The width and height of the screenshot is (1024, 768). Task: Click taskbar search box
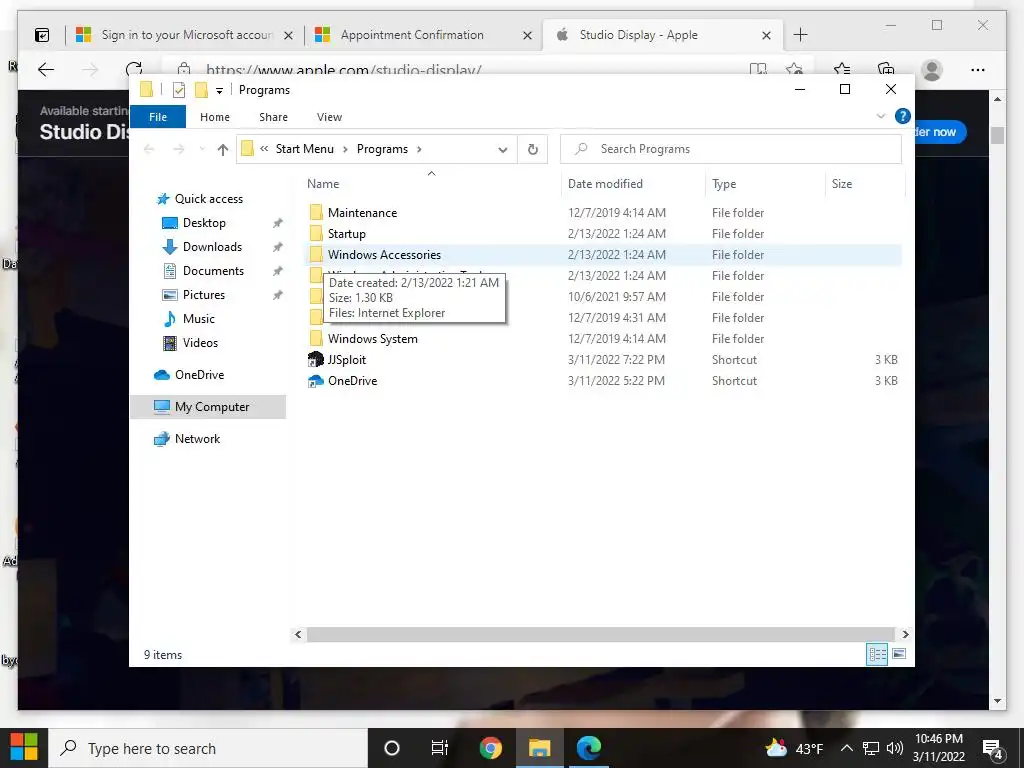coord(208,748)
